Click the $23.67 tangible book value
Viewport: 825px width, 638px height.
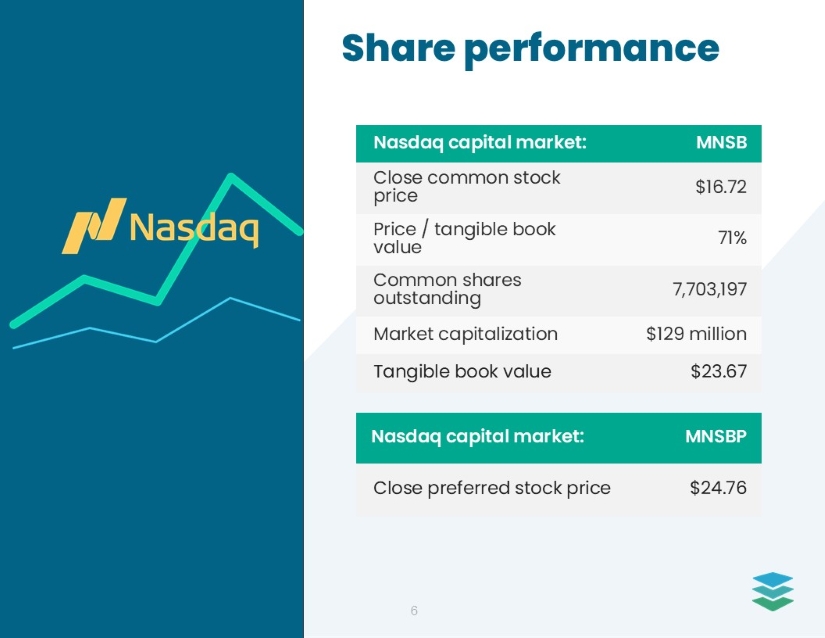point(718,371)
